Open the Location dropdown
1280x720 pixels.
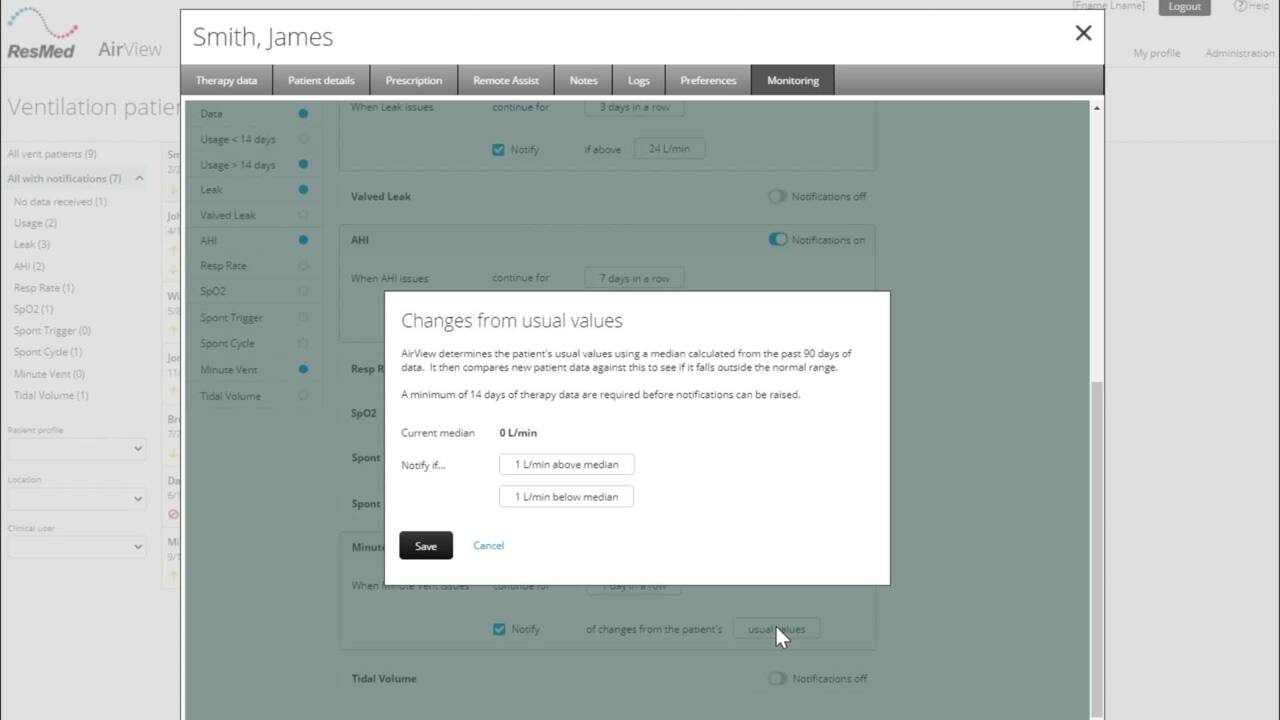coord(77,498)
